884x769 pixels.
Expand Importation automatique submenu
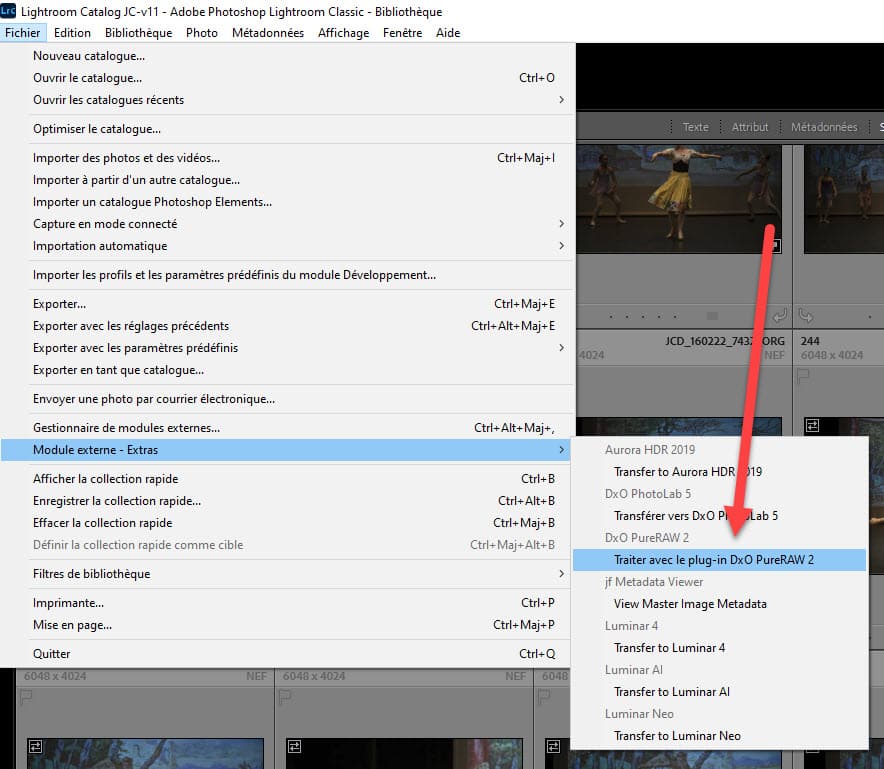pos(288,246)
